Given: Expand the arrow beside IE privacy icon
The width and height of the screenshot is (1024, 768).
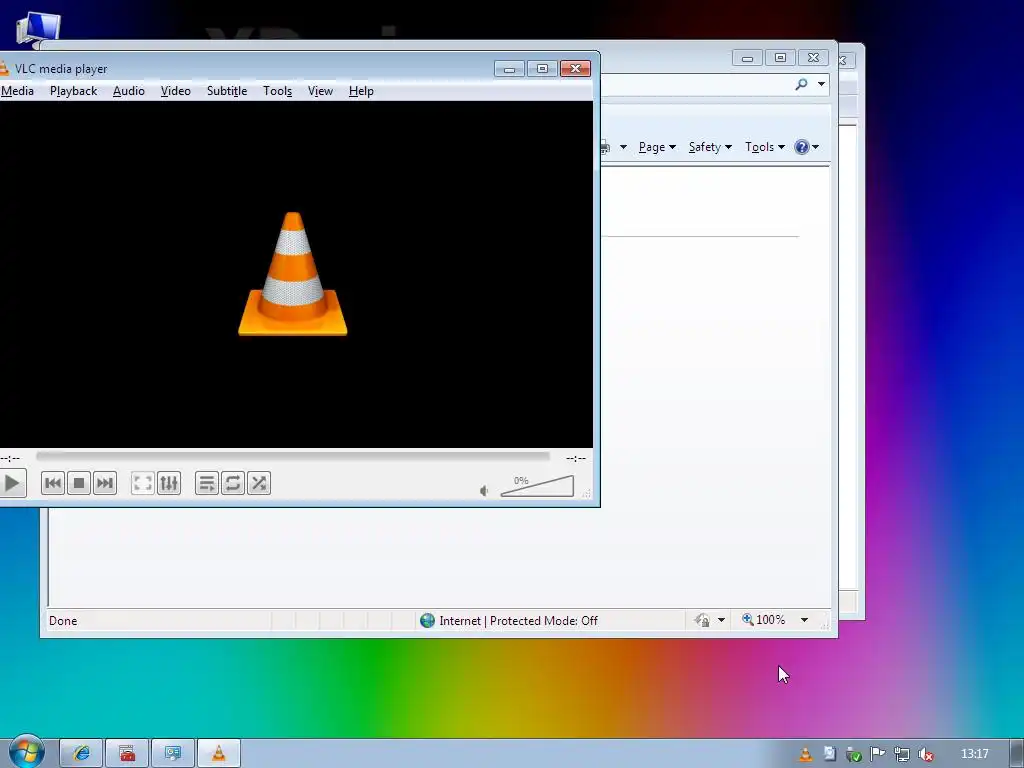Looking at the screenshot, I should pos(721,620).
